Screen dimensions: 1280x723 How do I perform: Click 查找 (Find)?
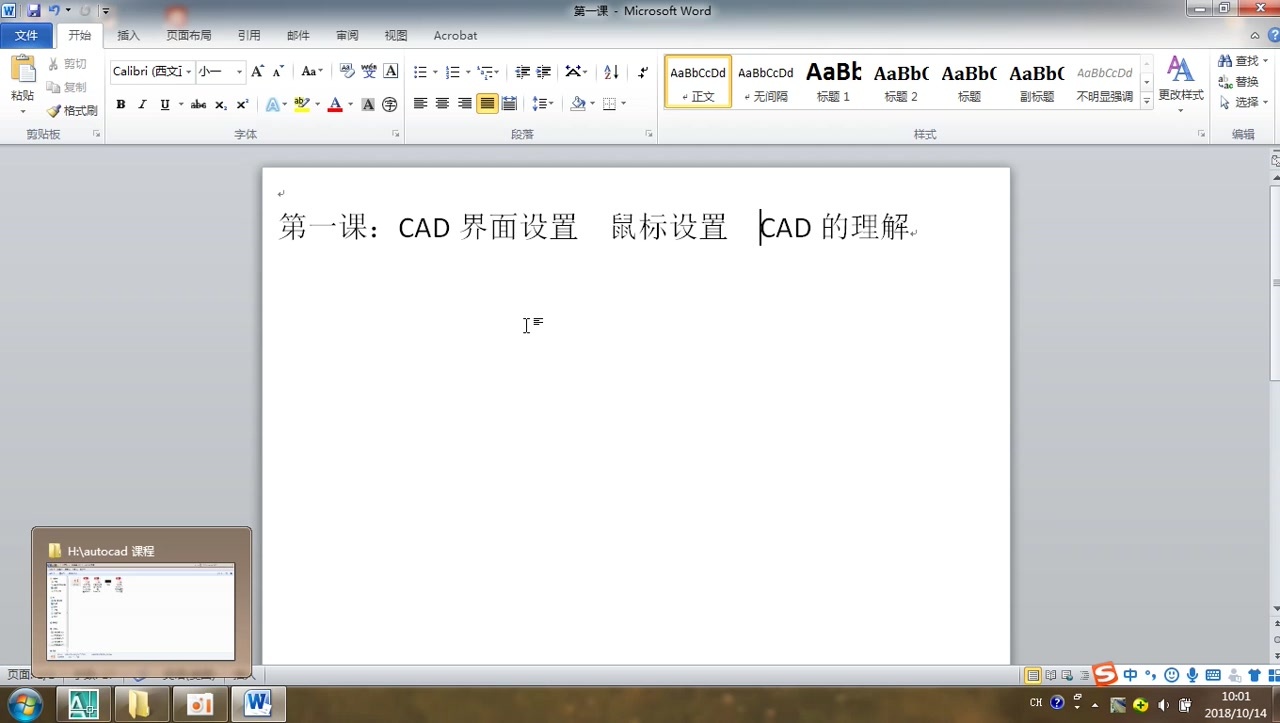click(1242, 61)
